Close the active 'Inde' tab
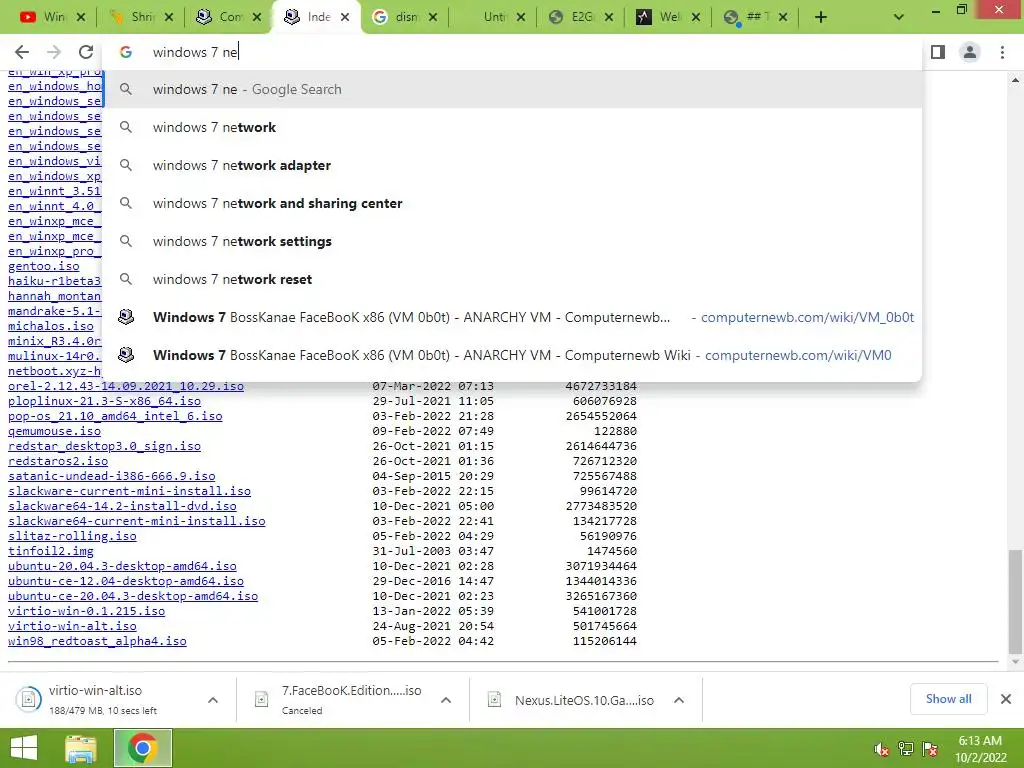1024x768 pixels. click(x=345, y=18)
